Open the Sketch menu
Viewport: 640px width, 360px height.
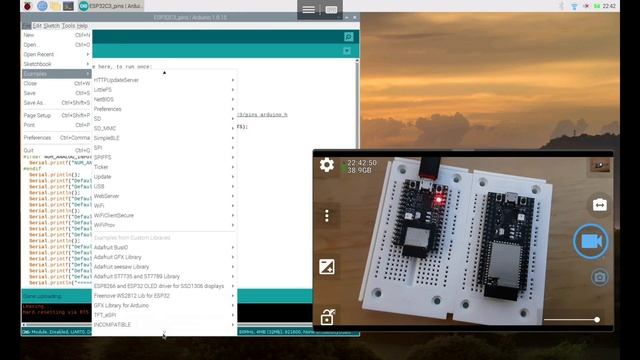pos(51,26)
